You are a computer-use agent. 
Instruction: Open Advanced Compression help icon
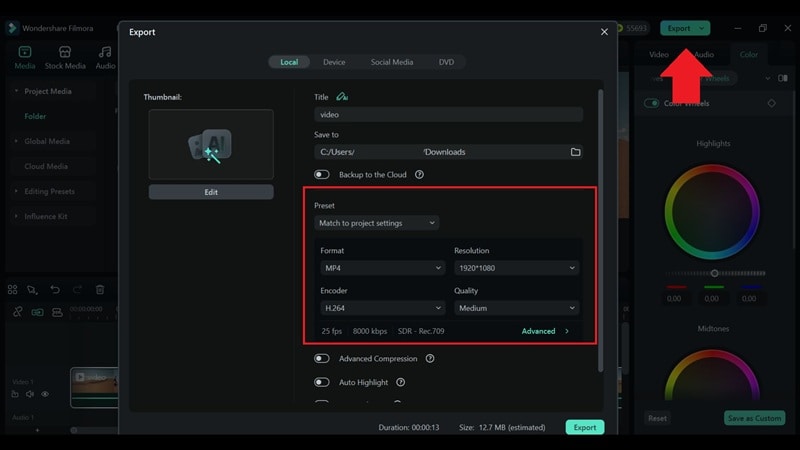pyautogui.click(x=430, y=359)
